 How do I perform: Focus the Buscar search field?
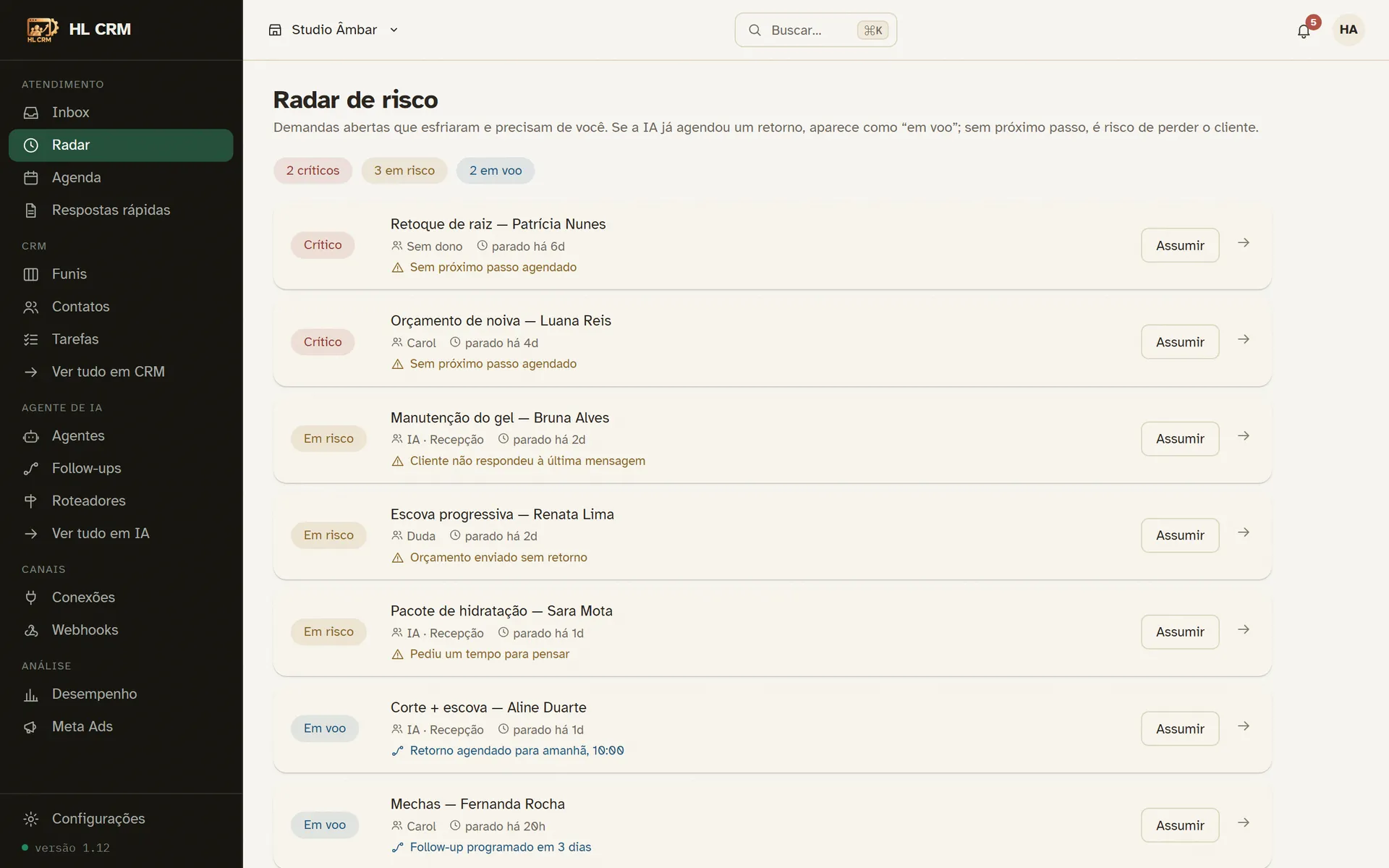coord(816,30)
